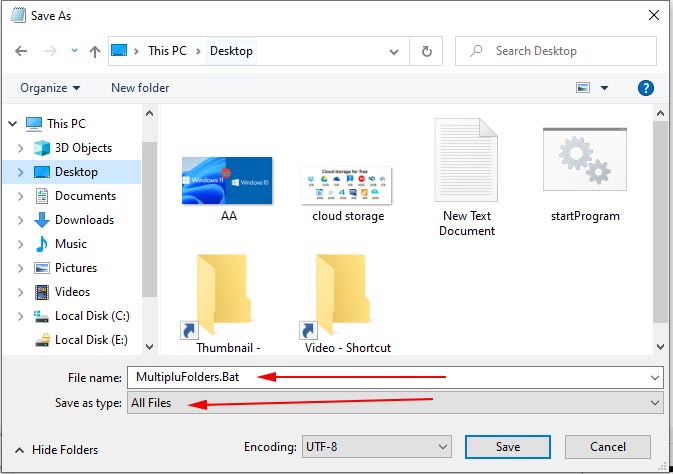
Task: Go back using the Back arrow
Action: coord(21,51)
